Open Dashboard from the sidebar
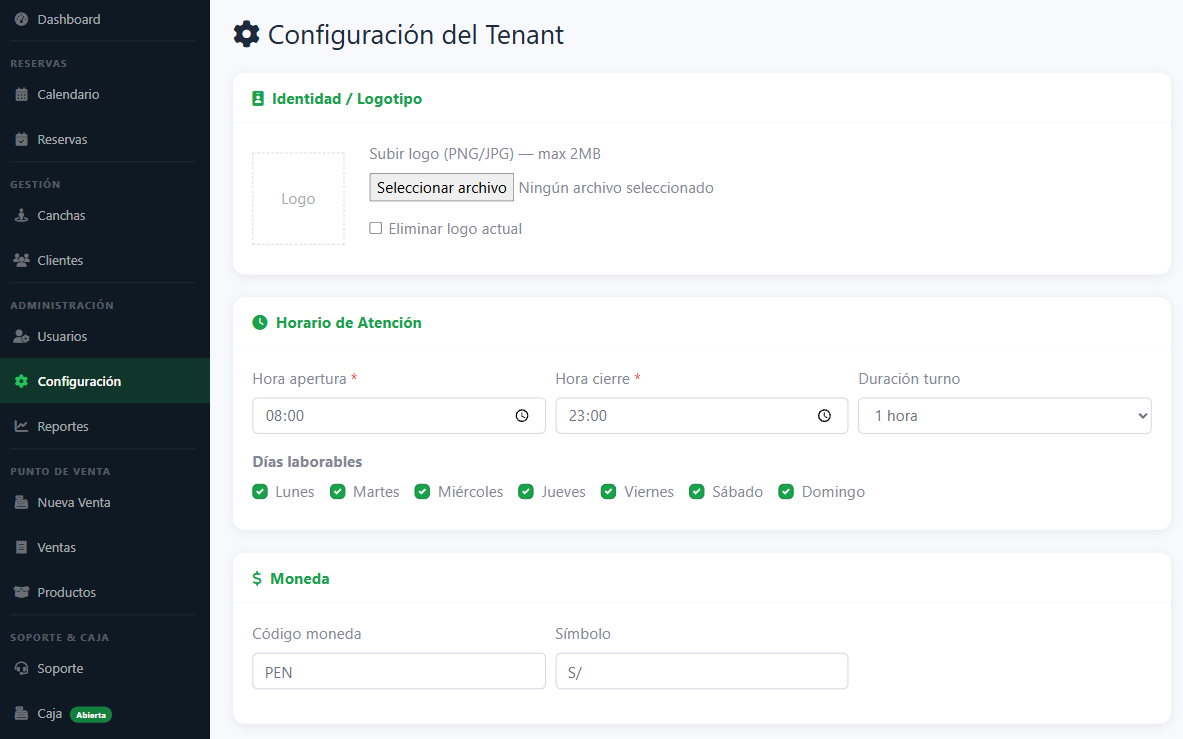 pyautogui.click(x=105, y=19)
